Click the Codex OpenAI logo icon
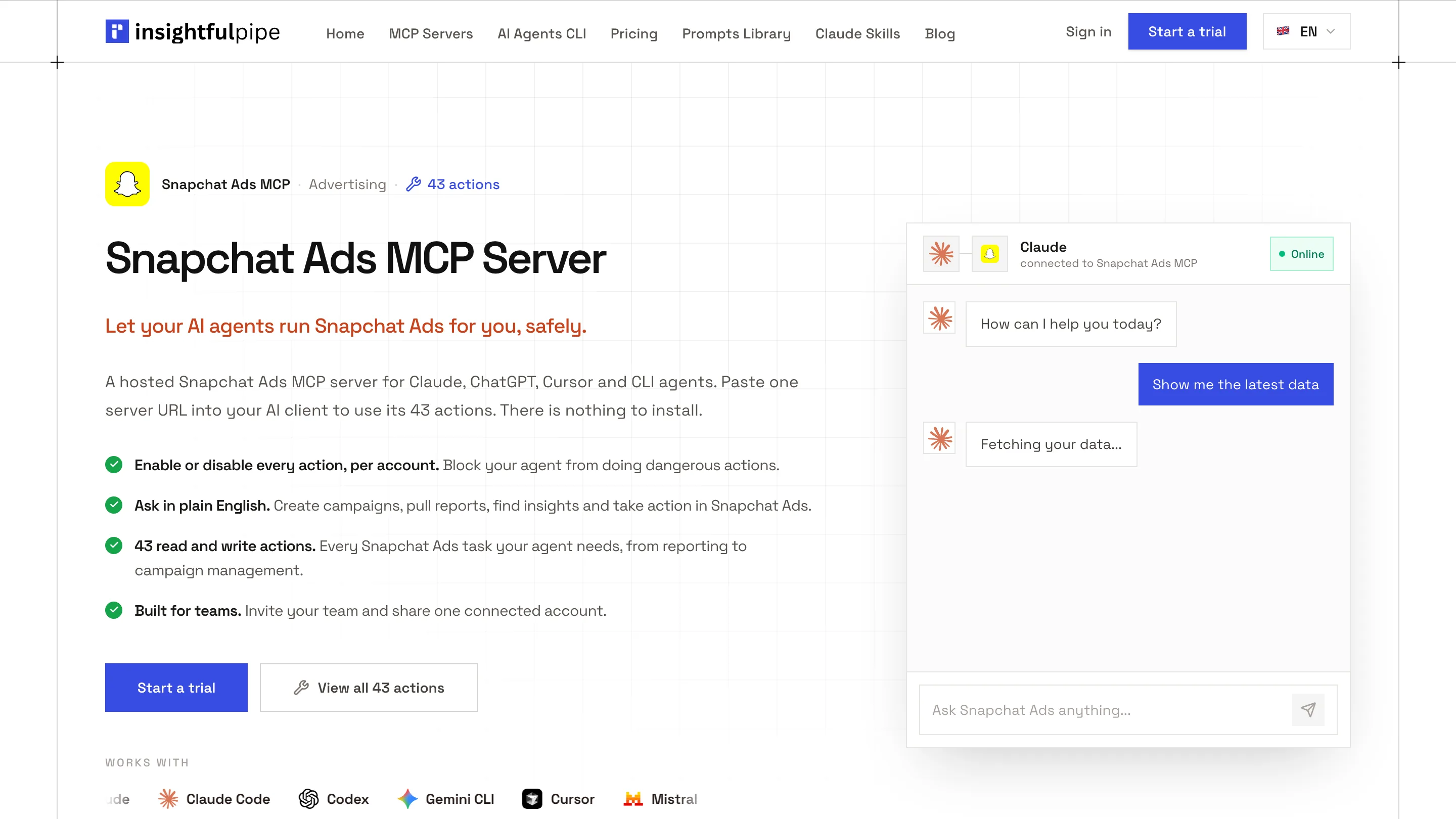This screenshot has height=819, width=1456. tap(308, 799)
